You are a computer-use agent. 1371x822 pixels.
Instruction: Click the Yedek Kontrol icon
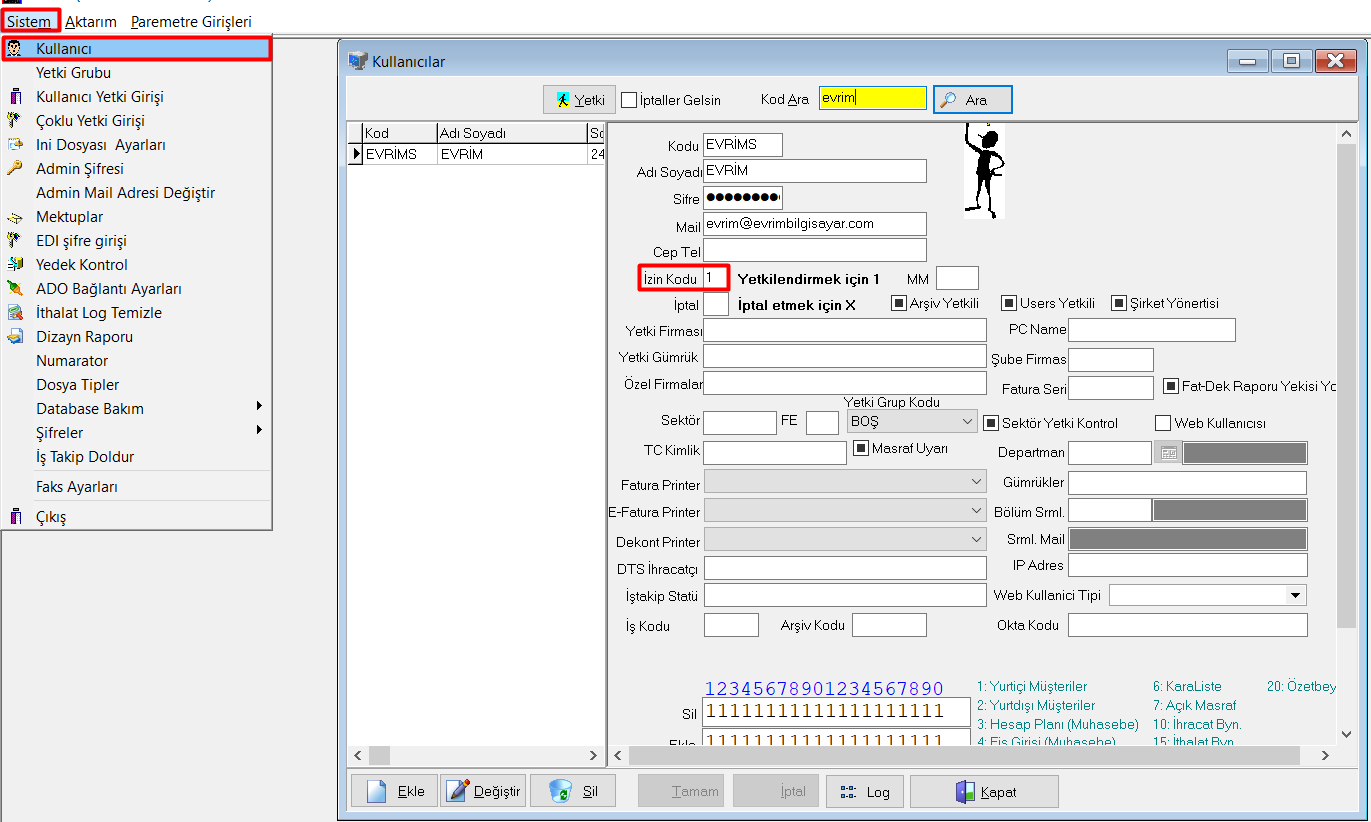click(x=15, y=265)
